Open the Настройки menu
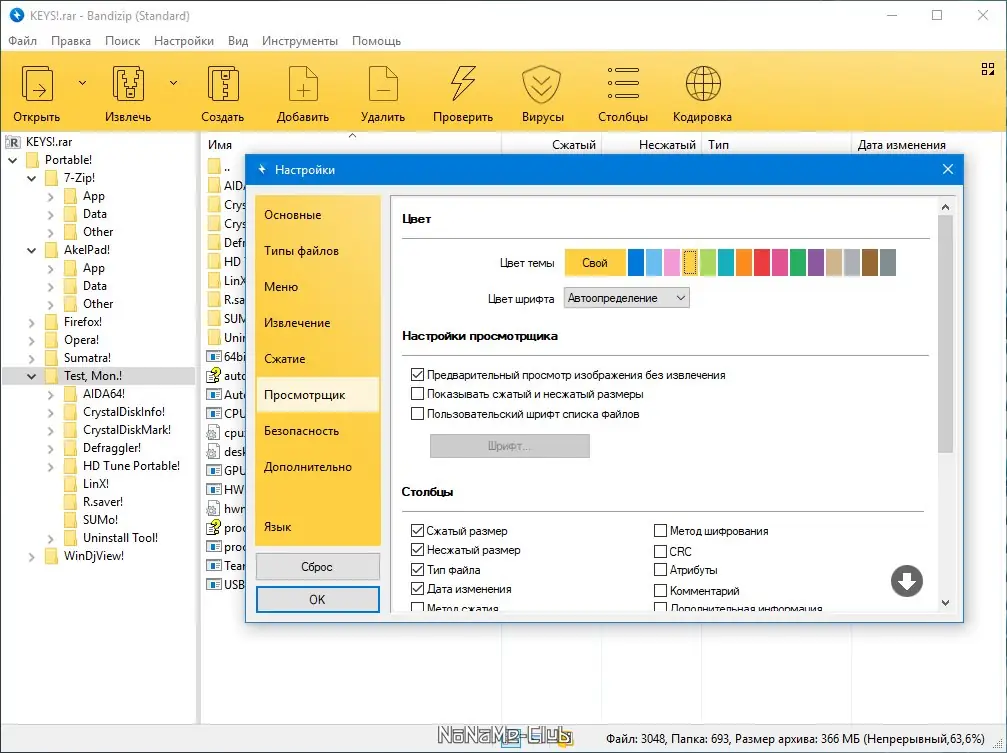Viewport: 1007px width, 753px height. (x=184, y=40)
